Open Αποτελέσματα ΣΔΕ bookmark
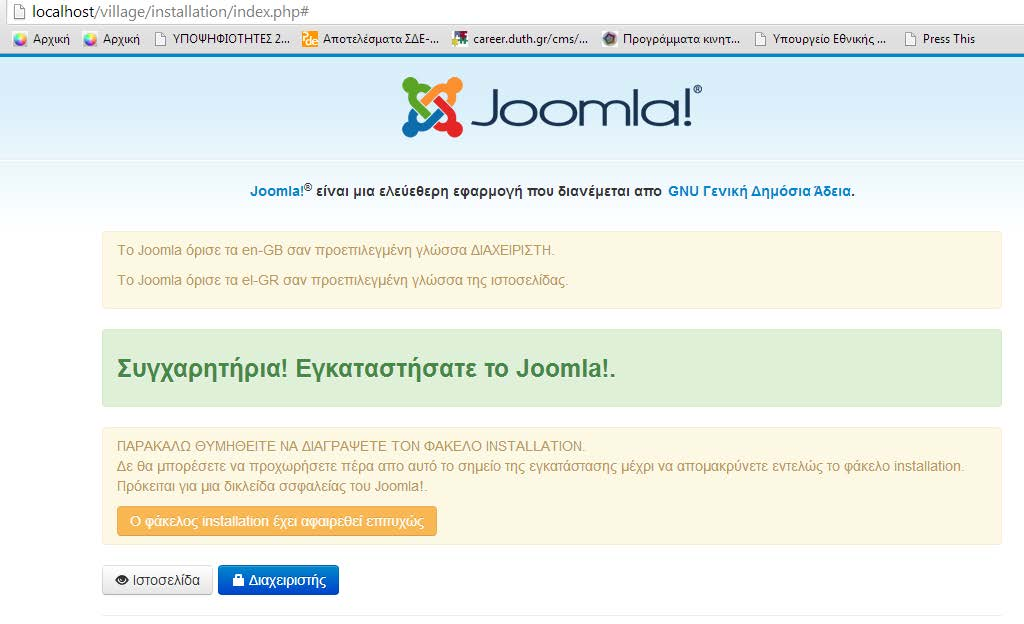Screen dimensions: 1024x624 (370, 39)
